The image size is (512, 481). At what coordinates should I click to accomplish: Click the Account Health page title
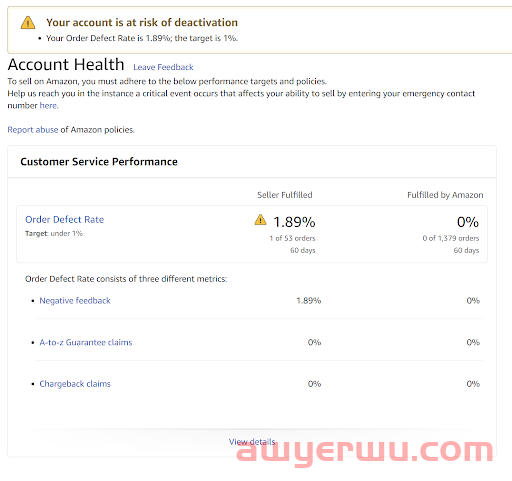(66, 64)
